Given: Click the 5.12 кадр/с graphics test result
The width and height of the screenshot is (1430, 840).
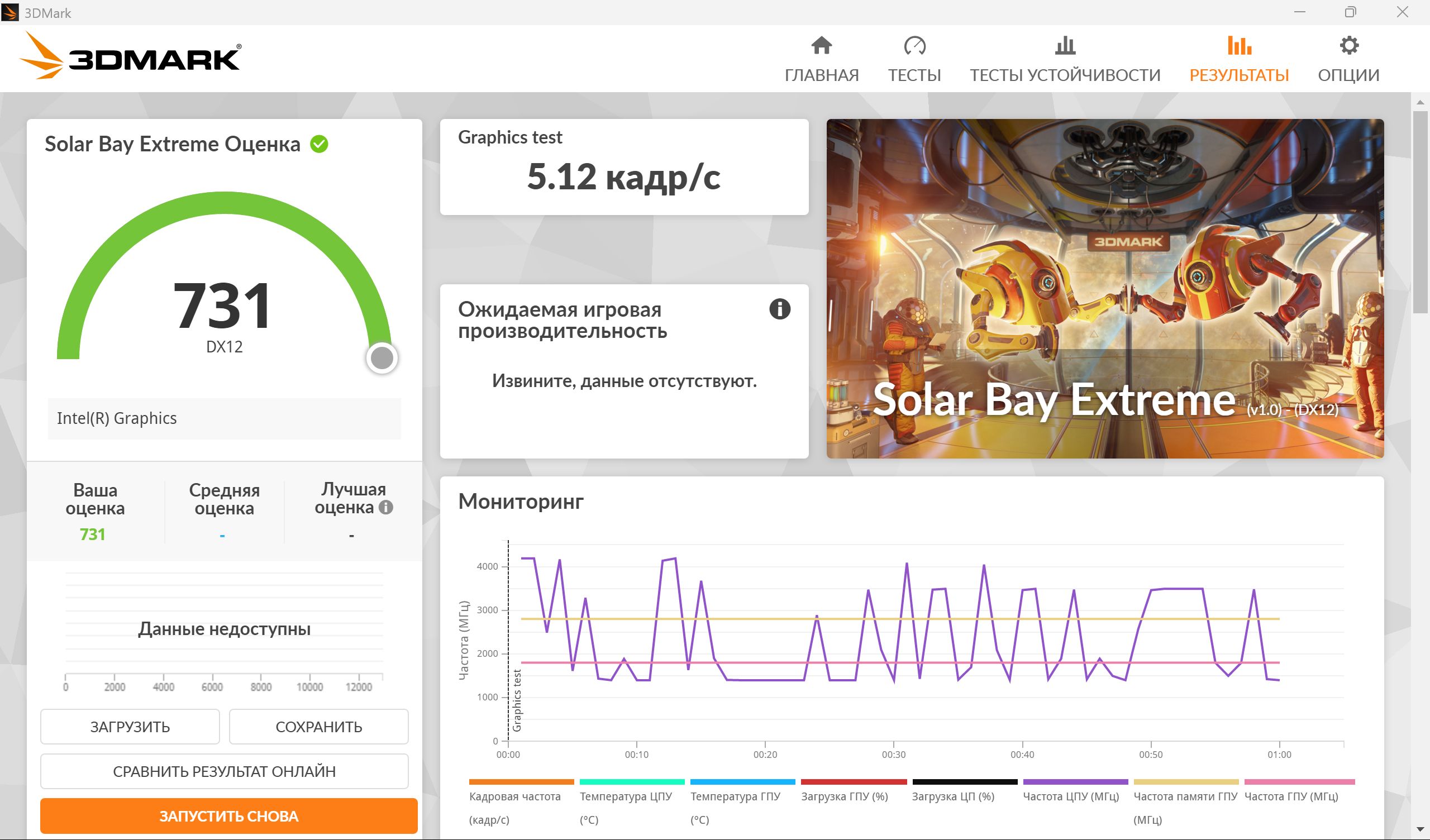Looking at the screenshot, I should 623,176.
